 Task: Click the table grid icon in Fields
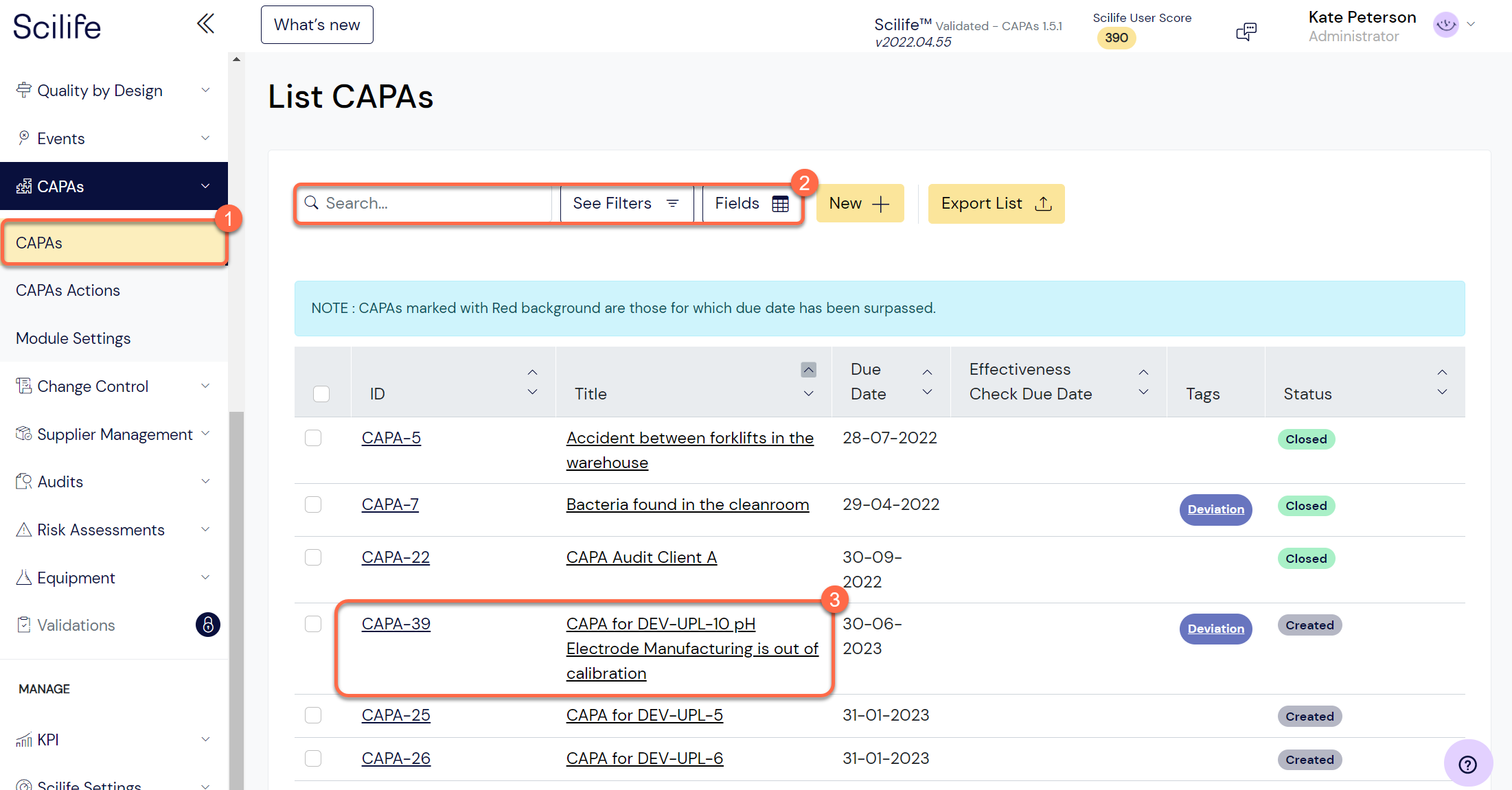click(x=781, y=203)
